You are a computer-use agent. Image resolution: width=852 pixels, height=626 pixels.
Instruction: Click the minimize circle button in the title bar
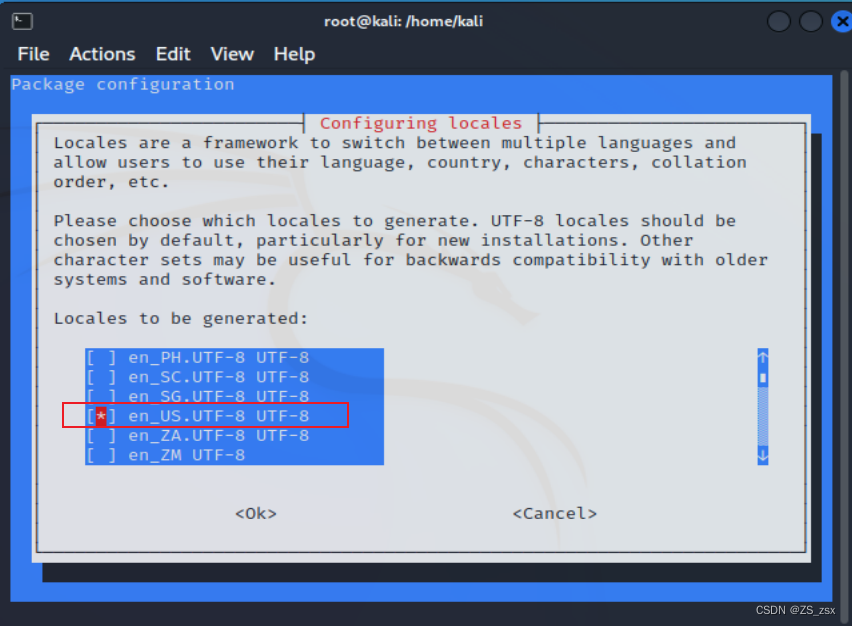pyautogui.click(x=779, y=22)
